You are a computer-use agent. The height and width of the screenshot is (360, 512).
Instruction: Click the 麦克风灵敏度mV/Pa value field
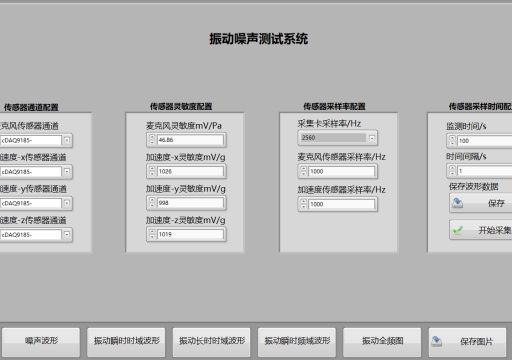(x=190, y=140)
